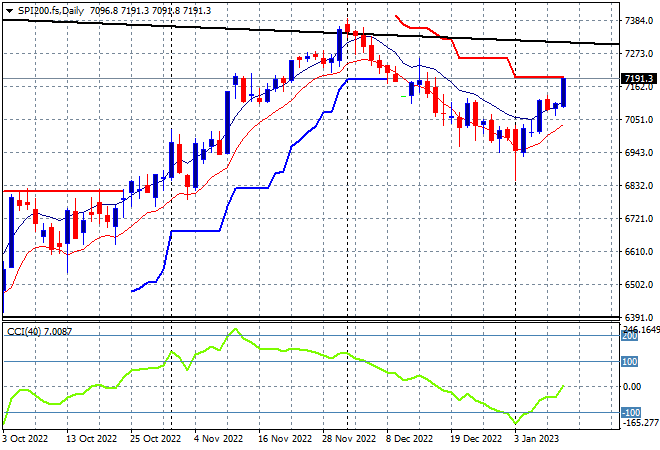Click the 19 Dec 2022 date label
This screenshot has width=660, height=450.
click(x=476, y=439)
